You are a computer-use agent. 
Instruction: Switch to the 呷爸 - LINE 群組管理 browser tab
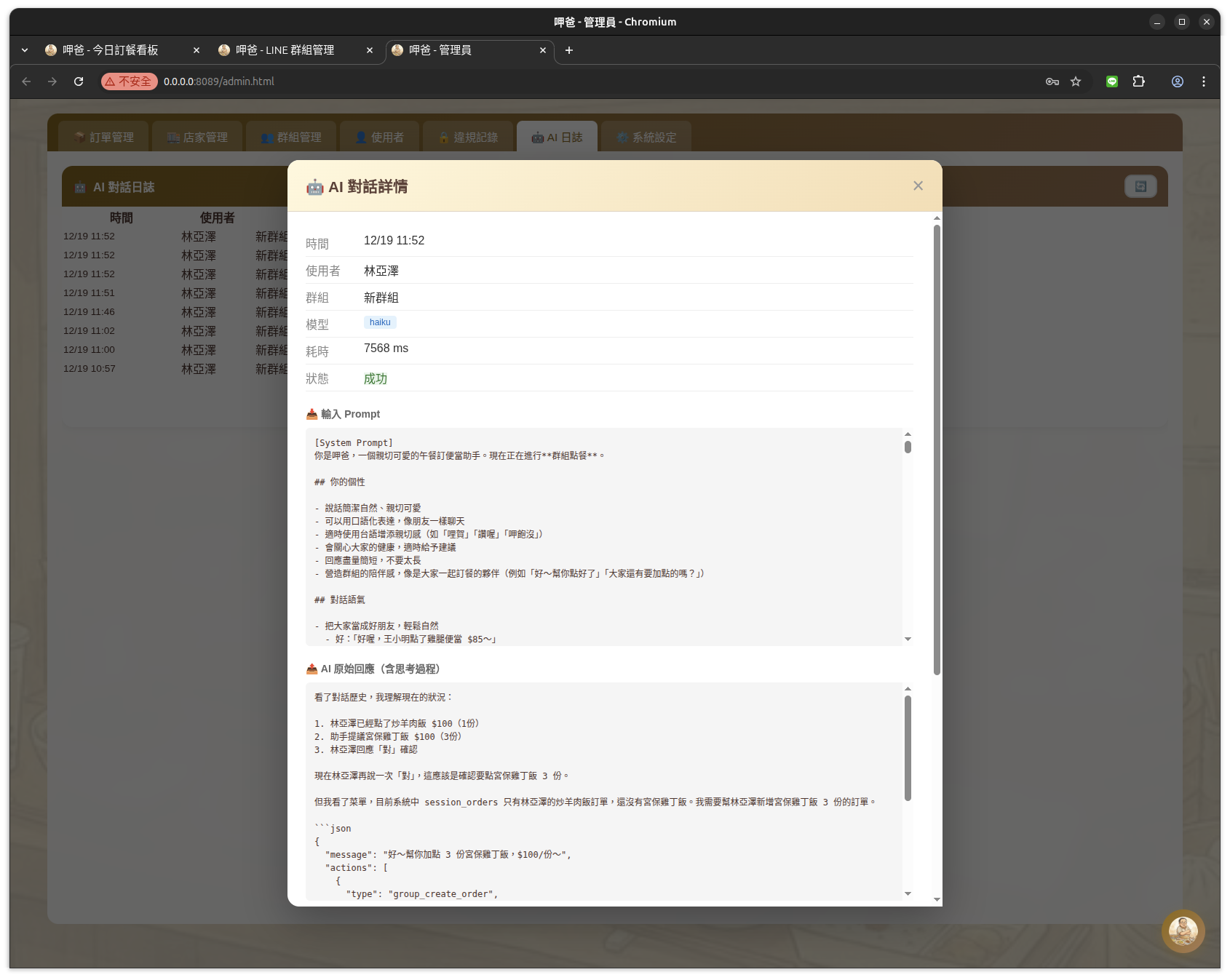pyautogui.click(x=285, y=50)
